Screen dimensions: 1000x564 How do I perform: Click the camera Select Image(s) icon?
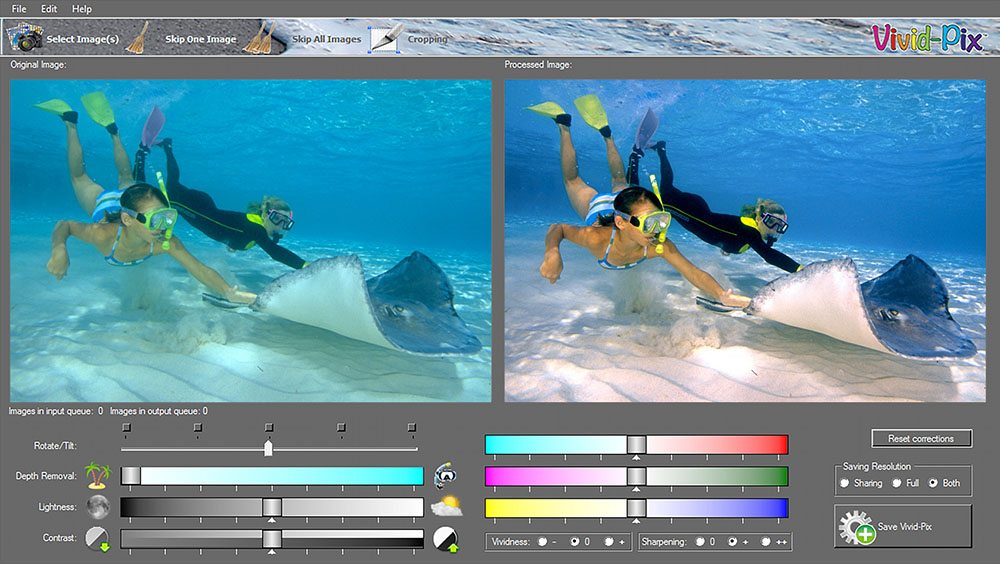pyautogui.click(x=25, y=38)
